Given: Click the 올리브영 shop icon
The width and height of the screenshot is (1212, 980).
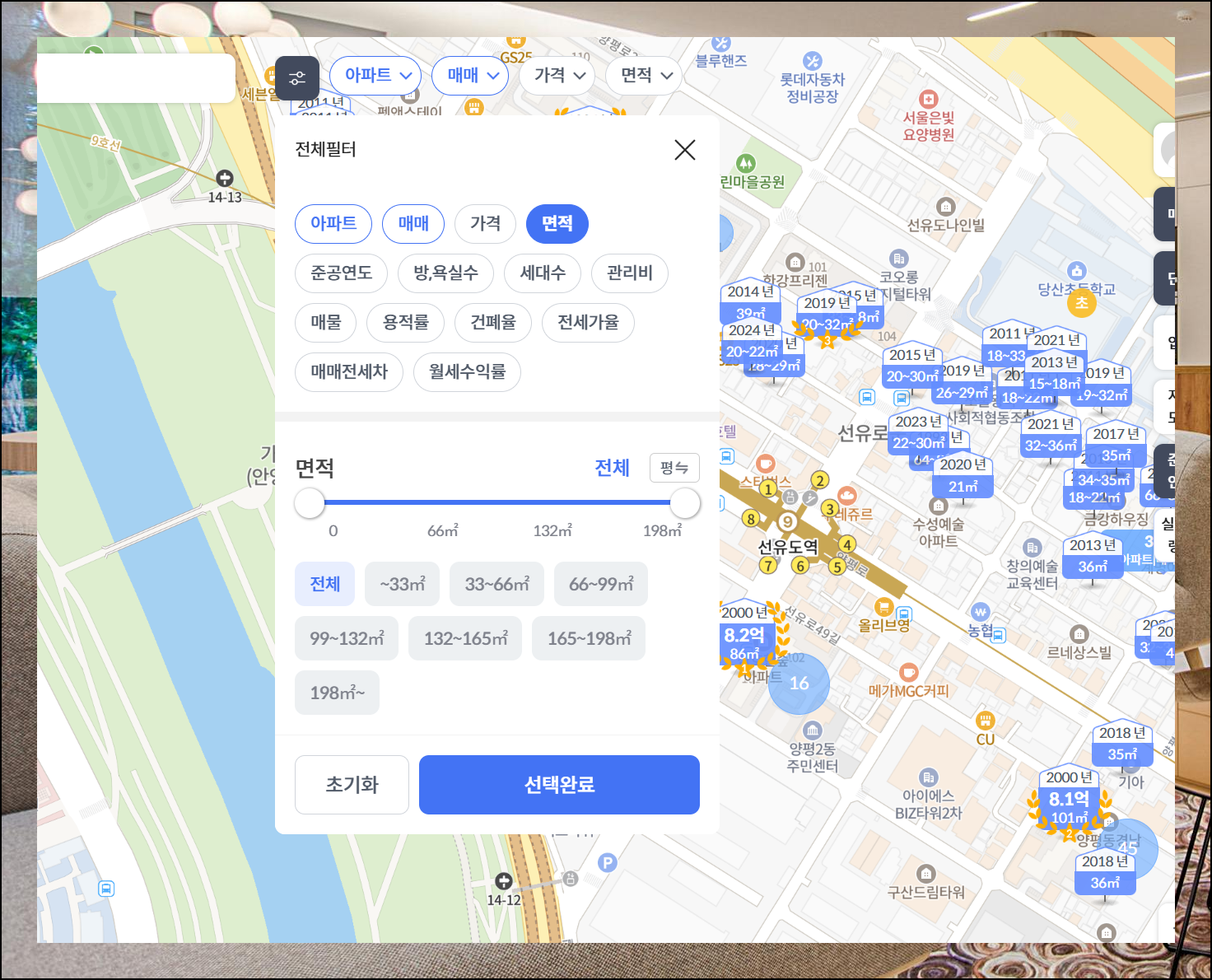Looking at the screenshot, I should [x=884, y=607].
